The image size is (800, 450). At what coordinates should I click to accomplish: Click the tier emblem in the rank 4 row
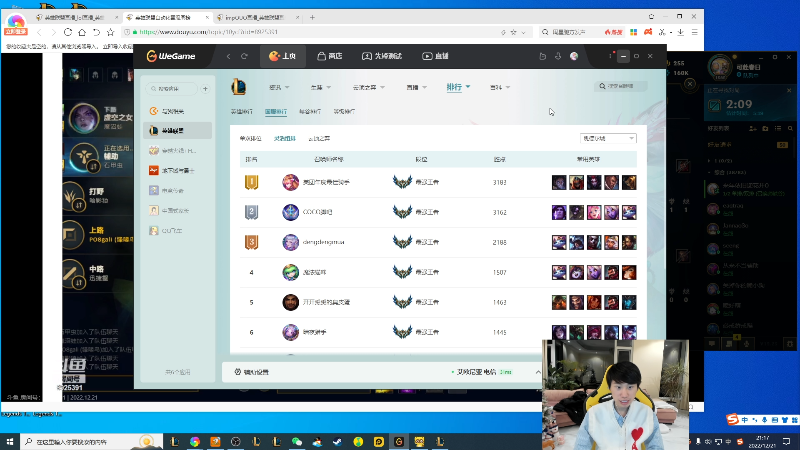tap(403, 272)
